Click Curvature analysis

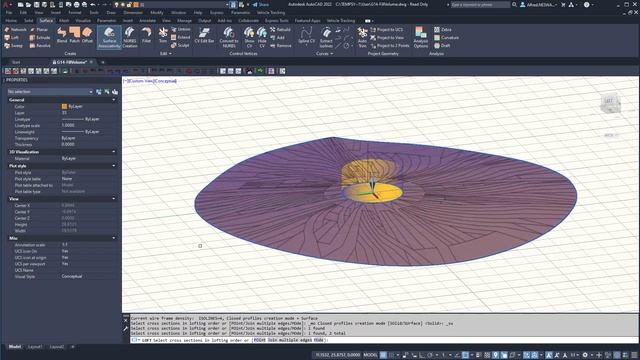click(x=447, y=38)
